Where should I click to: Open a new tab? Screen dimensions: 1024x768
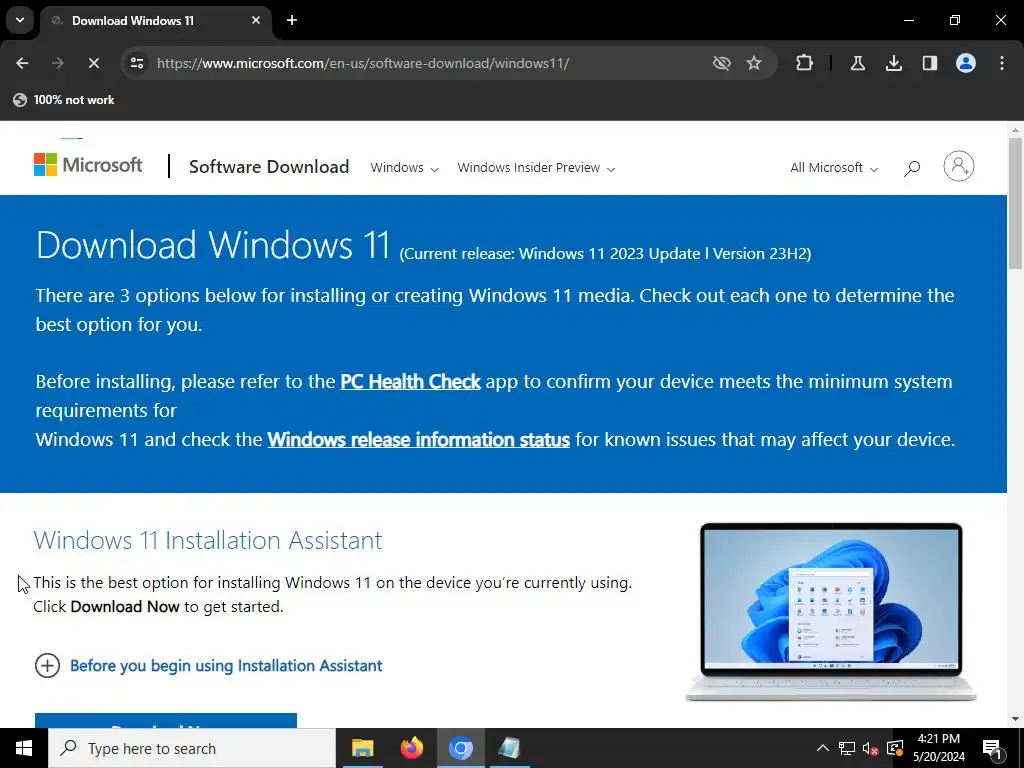click(x=292, y=20)
